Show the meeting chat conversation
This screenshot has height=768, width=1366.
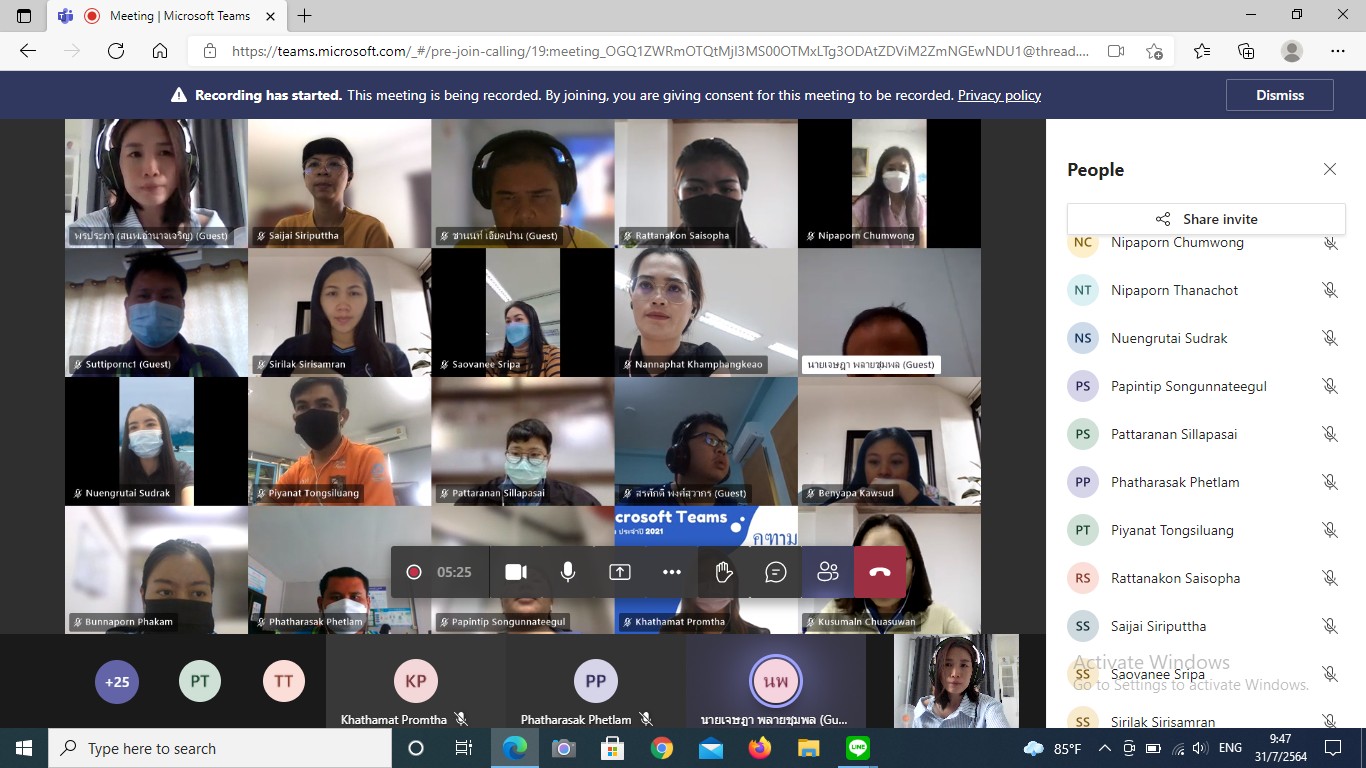tap(776, 572)
